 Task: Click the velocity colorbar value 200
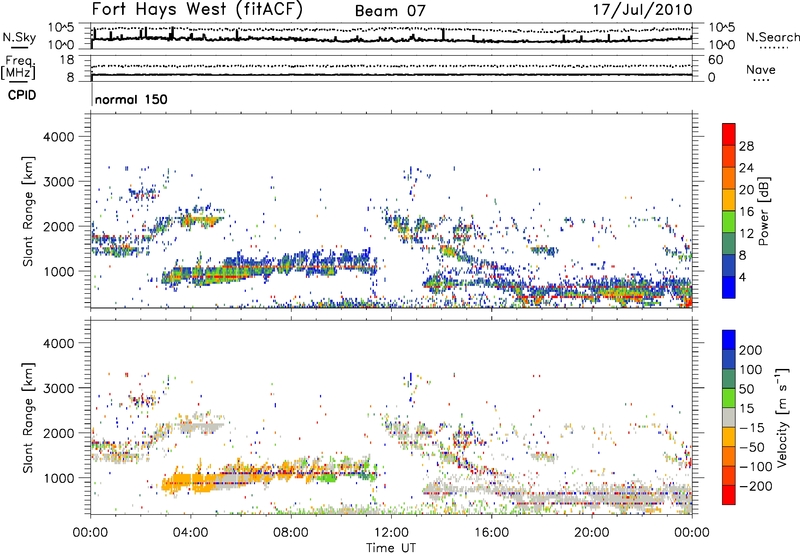(x=751, y=350)
